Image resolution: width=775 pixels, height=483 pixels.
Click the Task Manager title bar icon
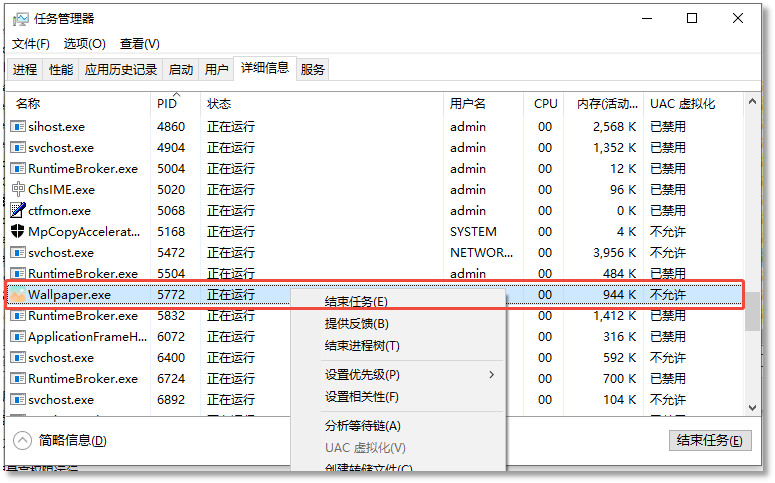(x=21, y=19)
